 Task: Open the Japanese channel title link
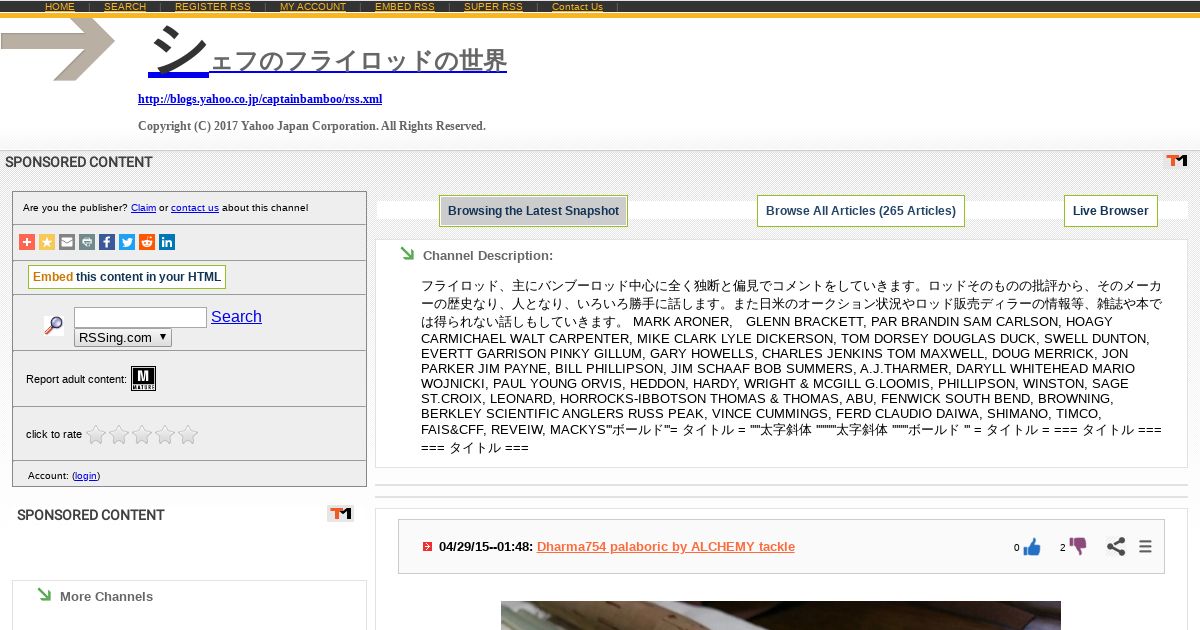coord(328,52)
